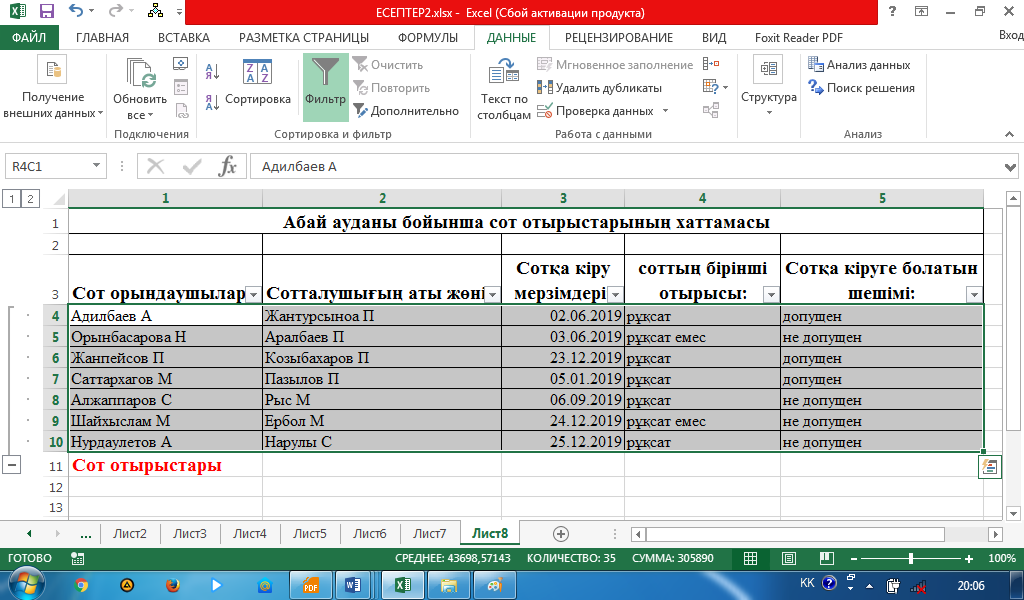
Task: Undo the last action
Action: (x=76, y=11)
